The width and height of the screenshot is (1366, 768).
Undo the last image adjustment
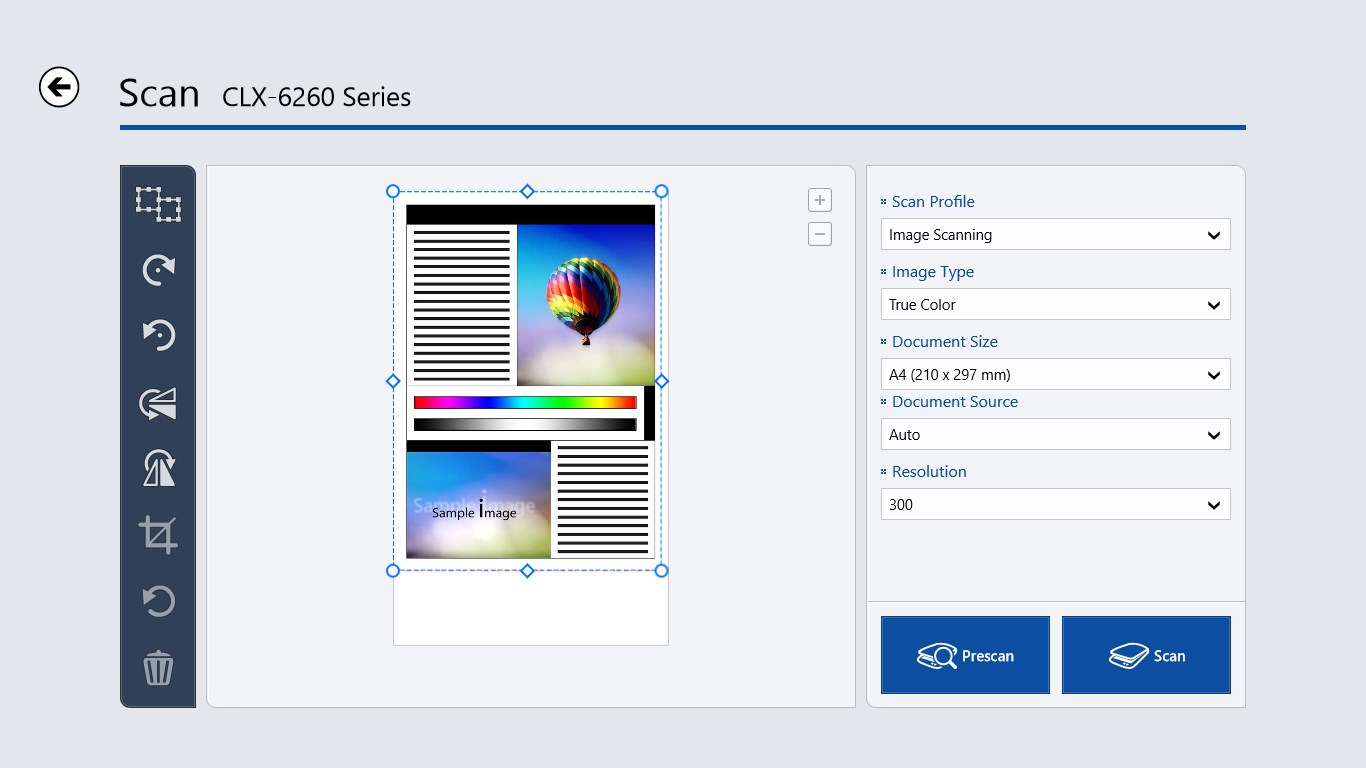point(157,601)
